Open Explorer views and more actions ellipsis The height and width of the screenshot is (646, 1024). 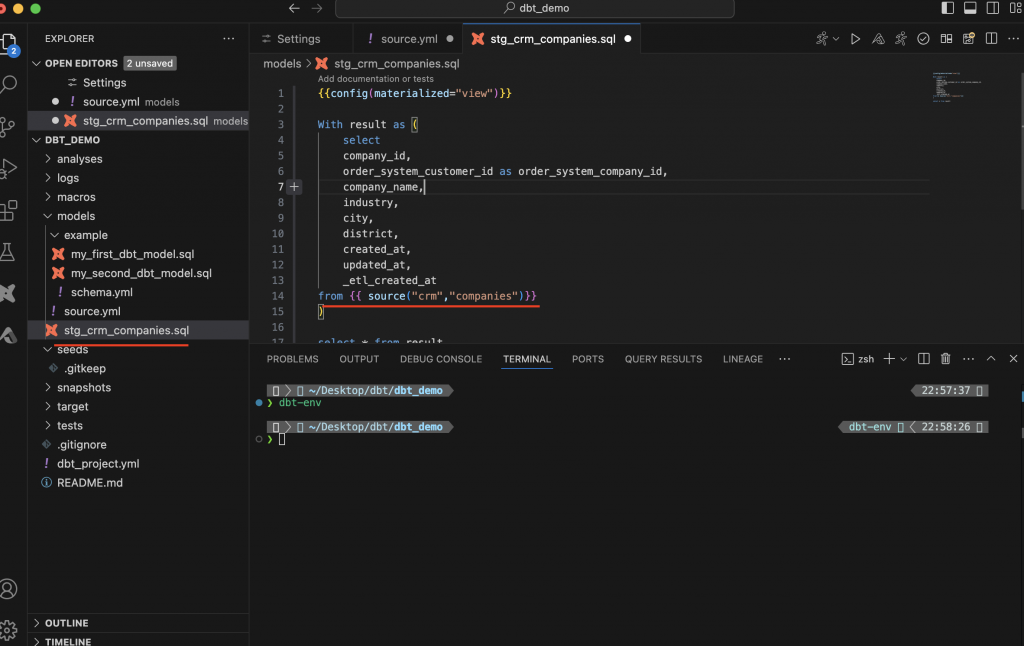click(x=229, y=39)
